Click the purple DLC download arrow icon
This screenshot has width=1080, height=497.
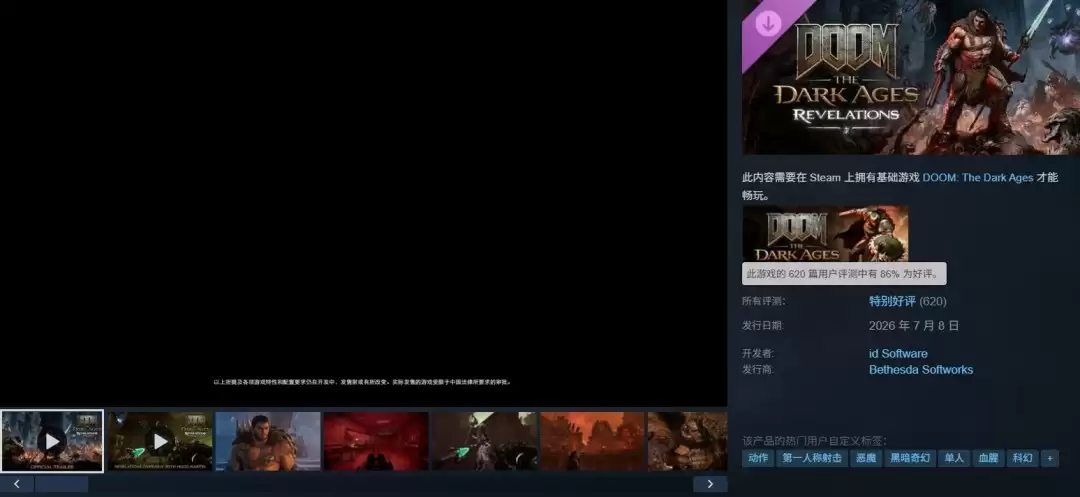click(769, 24)
